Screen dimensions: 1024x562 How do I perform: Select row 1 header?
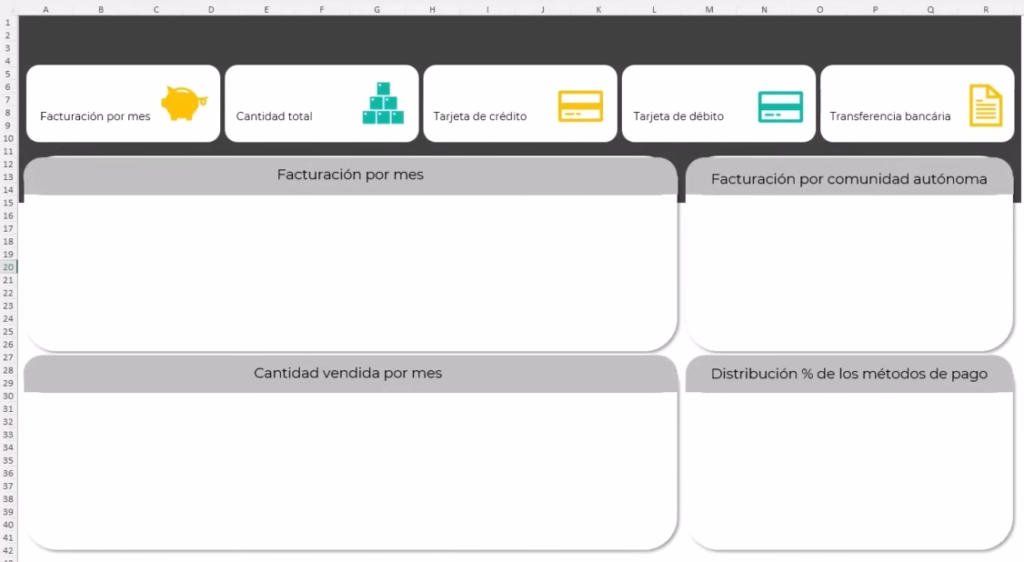[8, 22]
